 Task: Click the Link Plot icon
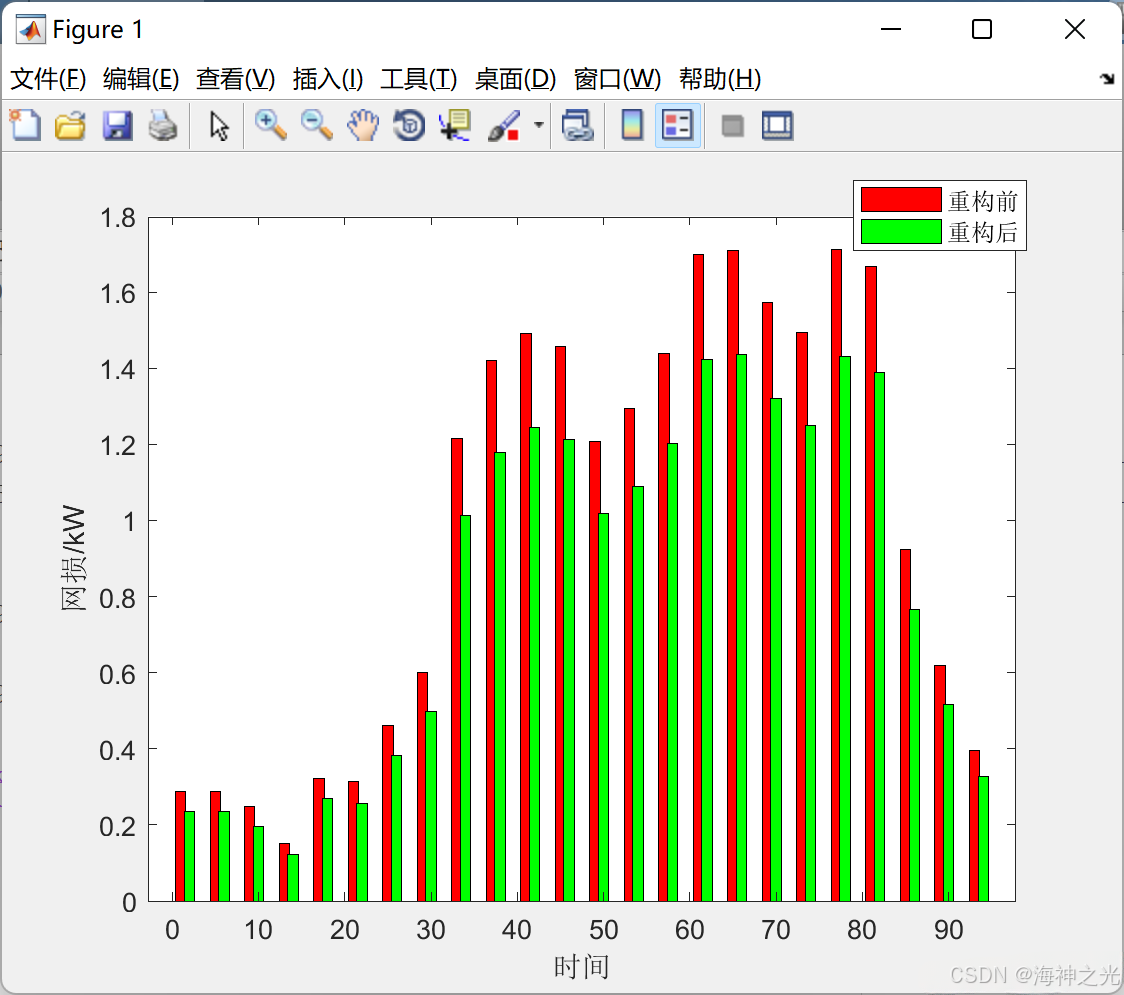tap(578, 125)
